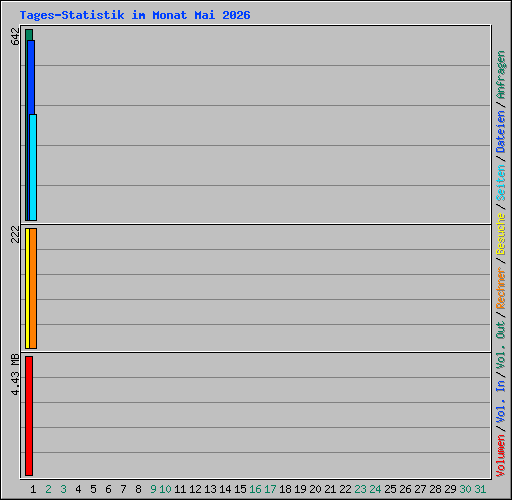Click the Dateien legend label
The width and height of the screenshot is (512, 500).
500,131
